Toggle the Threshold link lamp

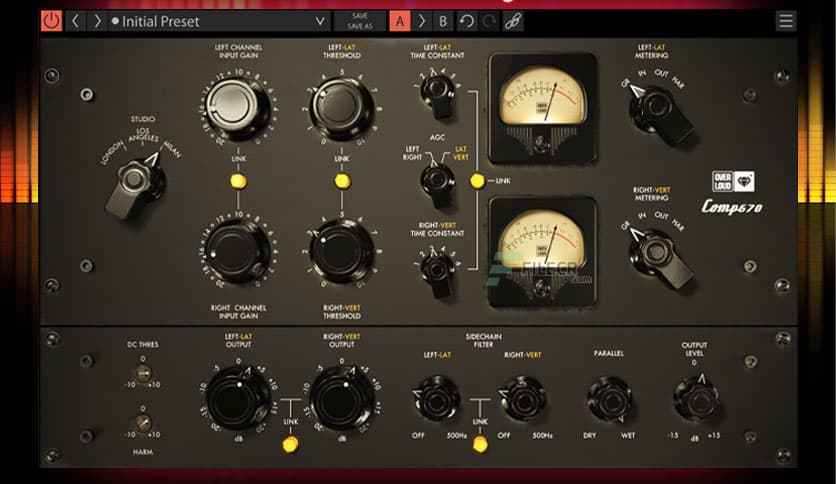(342, 181)
